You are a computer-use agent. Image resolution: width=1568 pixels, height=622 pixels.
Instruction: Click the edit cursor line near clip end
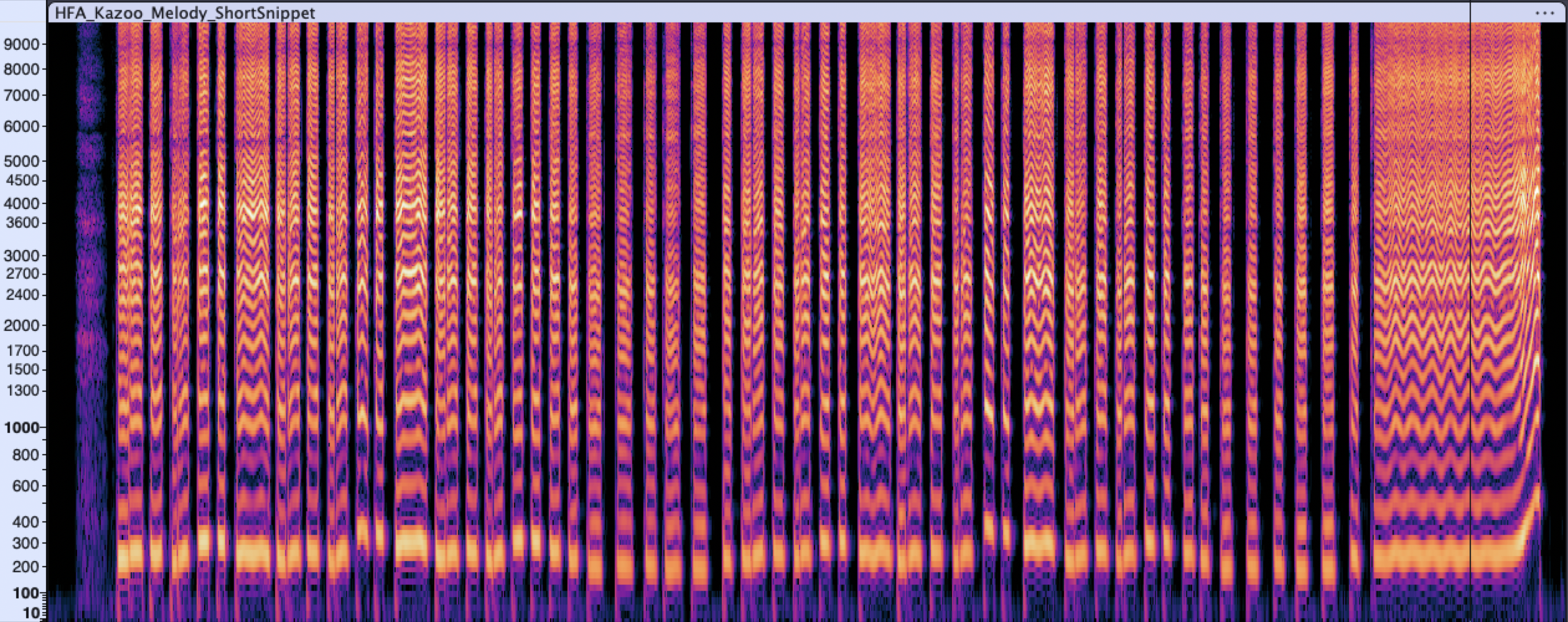1472,311
